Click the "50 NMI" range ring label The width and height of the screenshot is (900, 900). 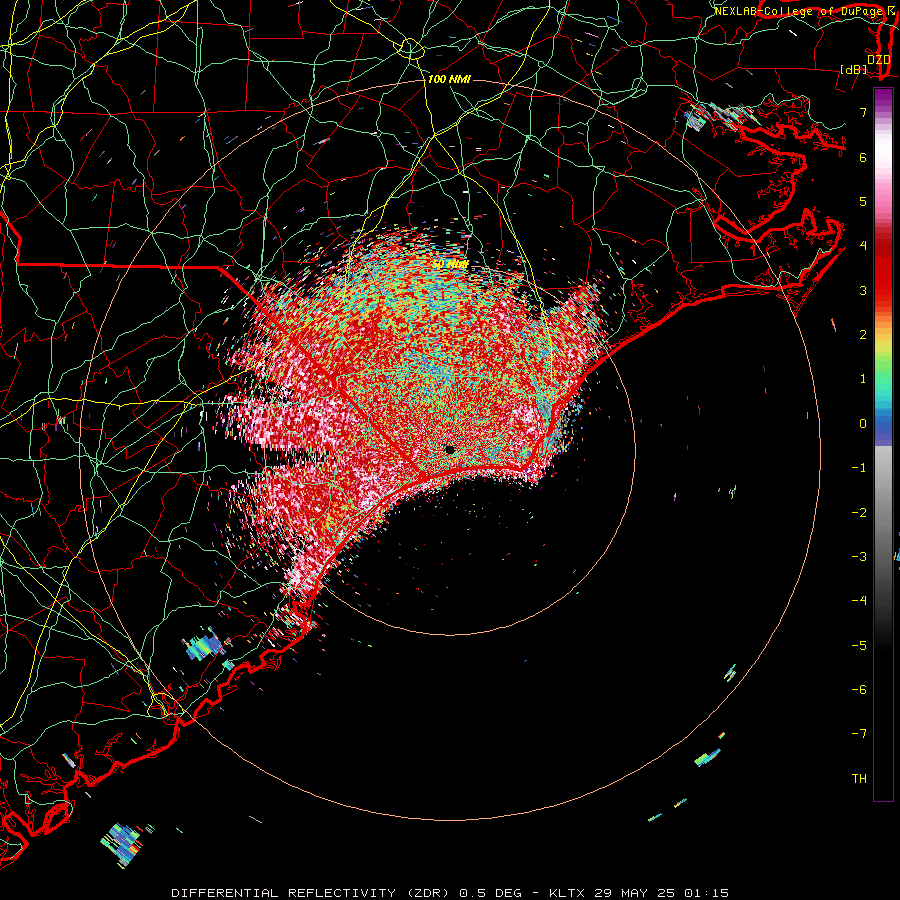450,264
